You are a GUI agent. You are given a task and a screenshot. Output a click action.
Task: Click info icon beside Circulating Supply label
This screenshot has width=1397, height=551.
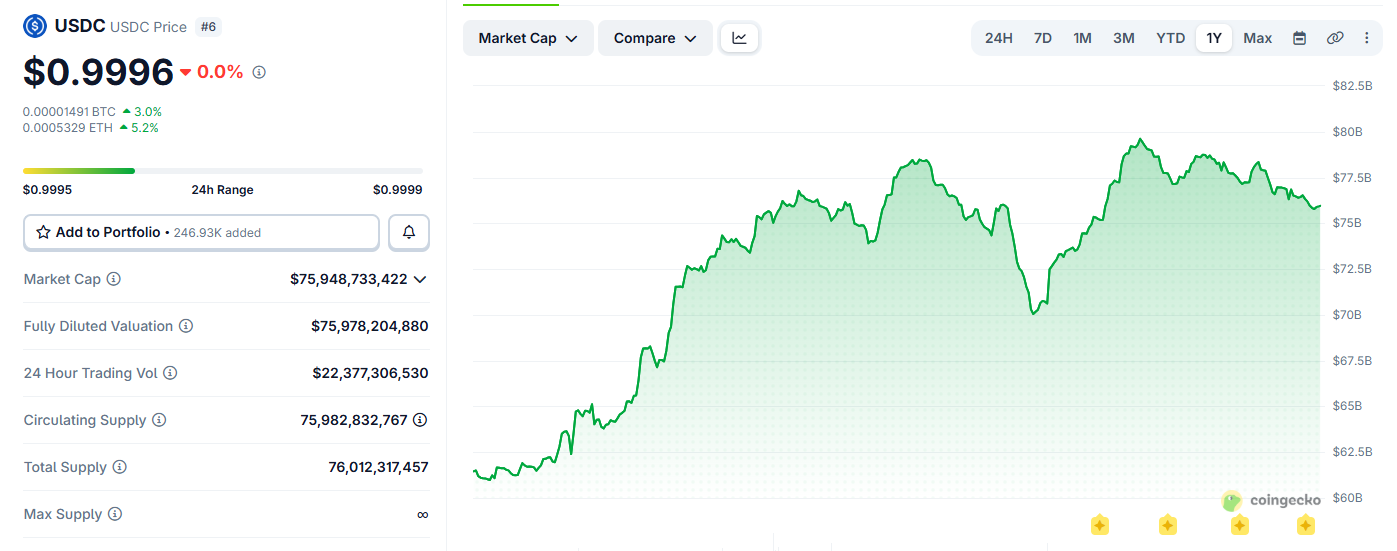[159, 420]
